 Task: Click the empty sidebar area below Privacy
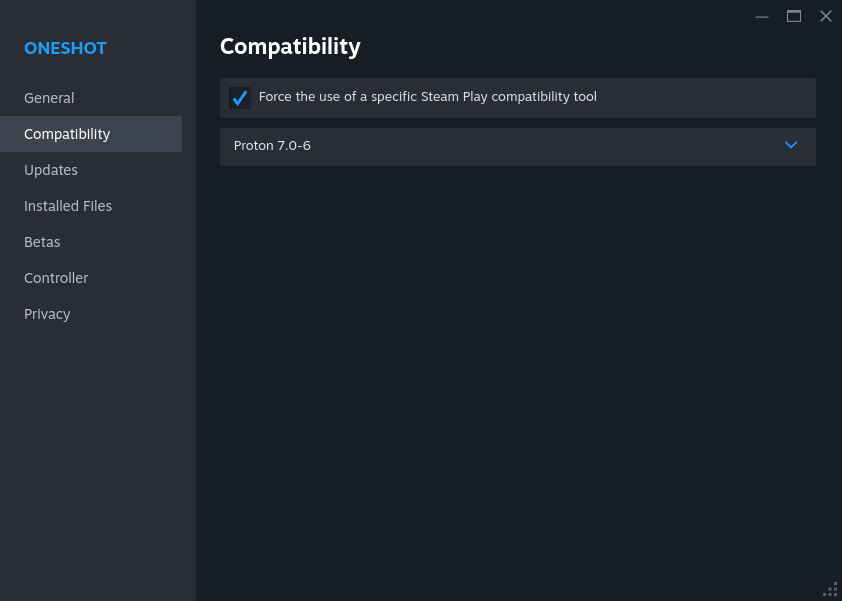click(97, 450)
